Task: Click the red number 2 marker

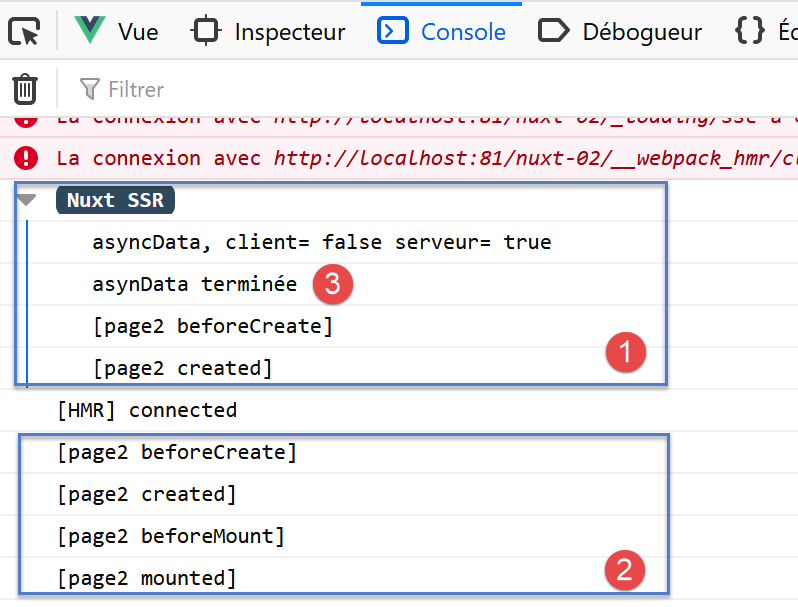Action: pos(624,571)
